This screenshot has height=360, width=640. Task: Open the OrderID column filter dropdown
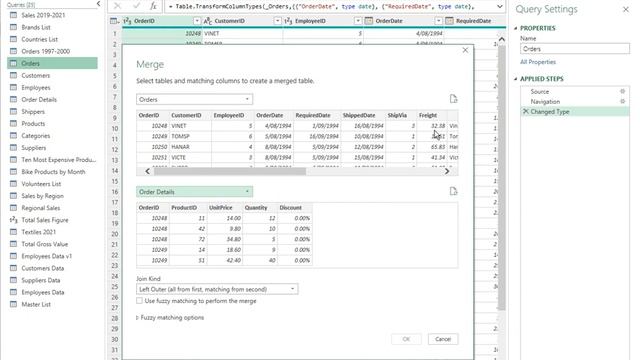pos(197,21)
